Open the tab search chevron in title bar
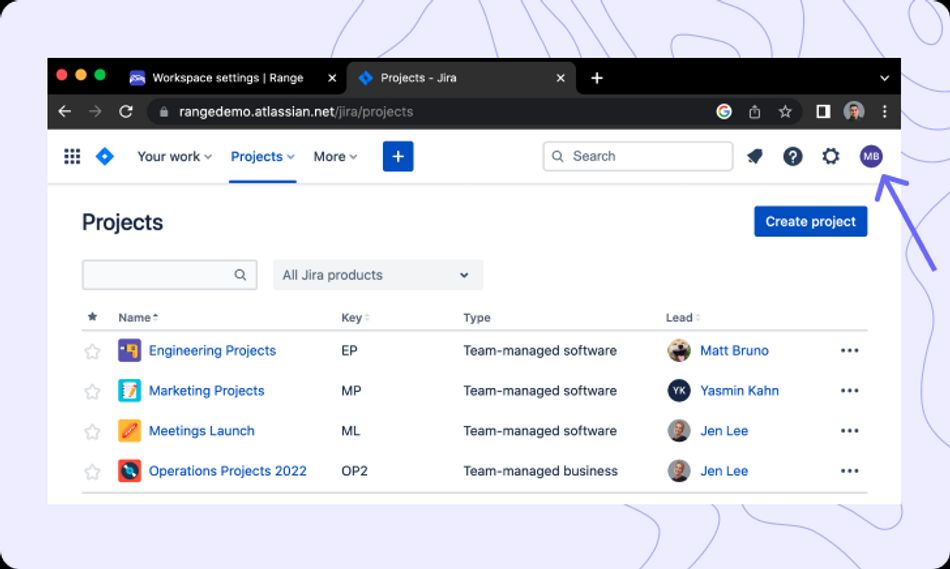Viewport: 950px width, 569px height. tap(885, 78)
